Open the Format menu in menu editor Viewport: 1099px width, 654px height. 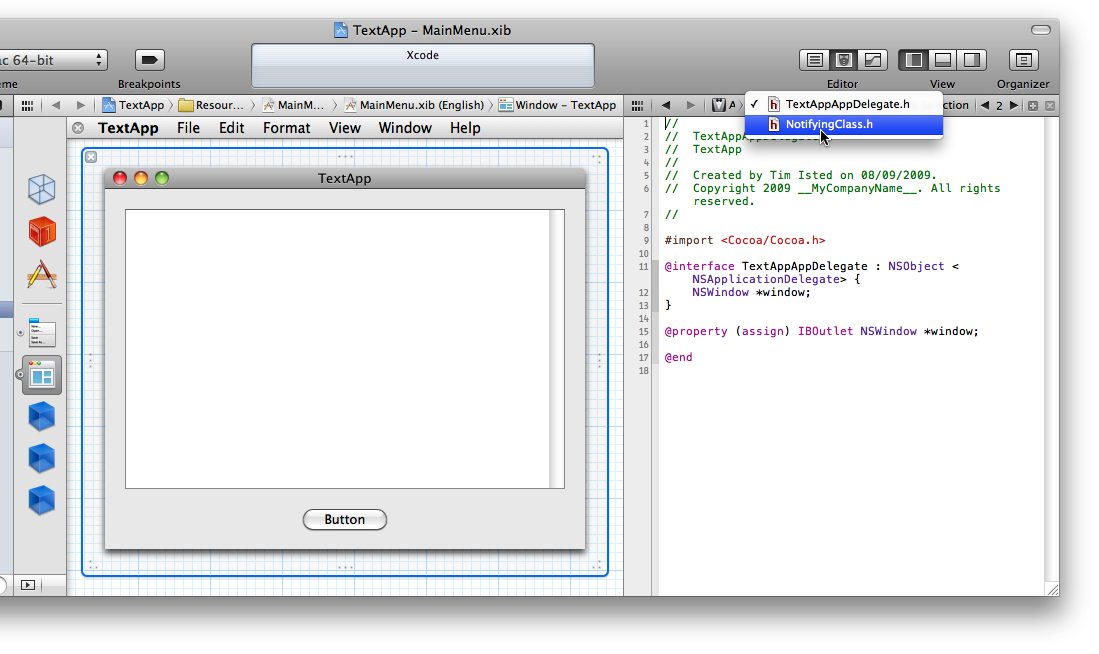tap(287, 128)
